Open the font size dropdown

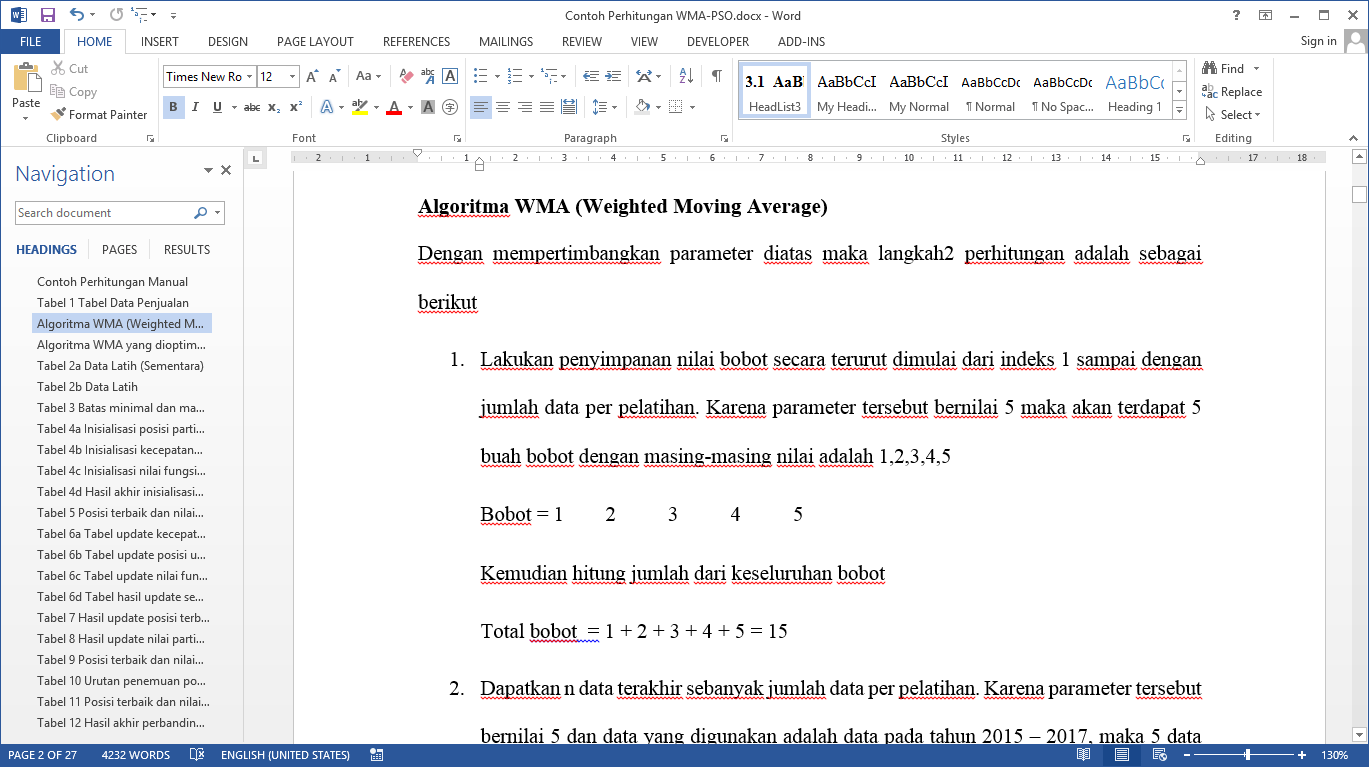tap(292, 77)
